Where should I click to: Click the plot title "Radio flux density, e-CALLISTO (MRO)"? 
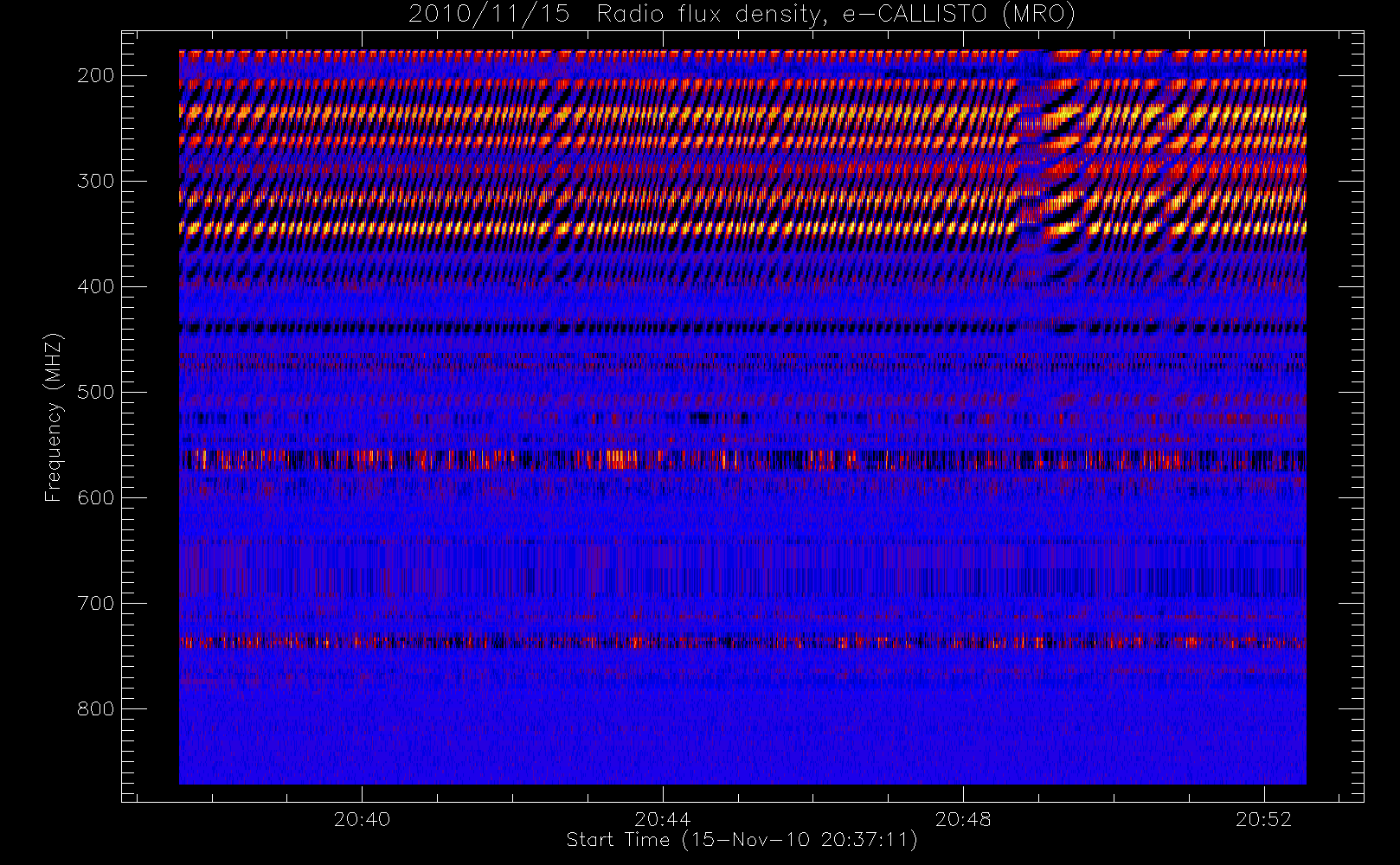click(836, 15)
